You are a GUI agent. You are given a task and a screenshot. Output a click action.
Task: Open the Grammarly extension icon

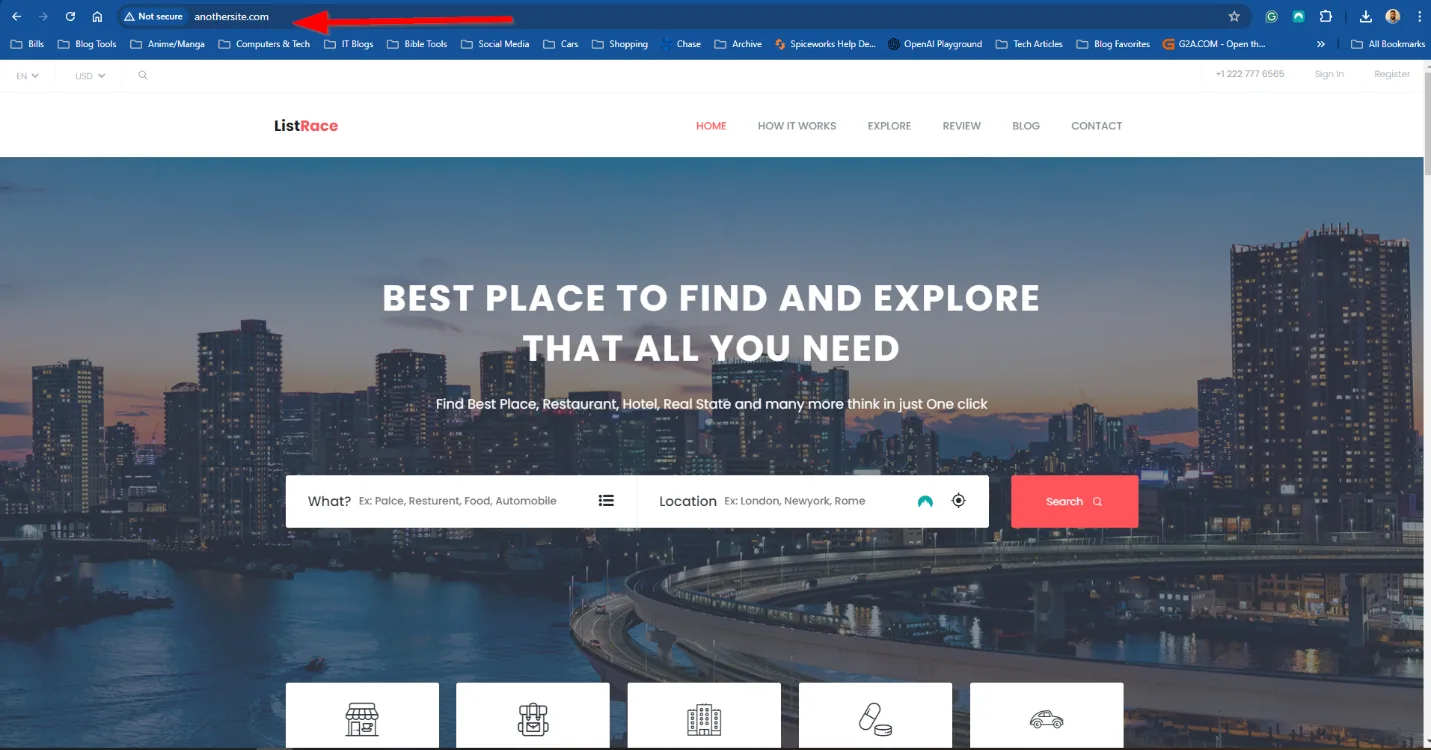[x=1271, y=16]
